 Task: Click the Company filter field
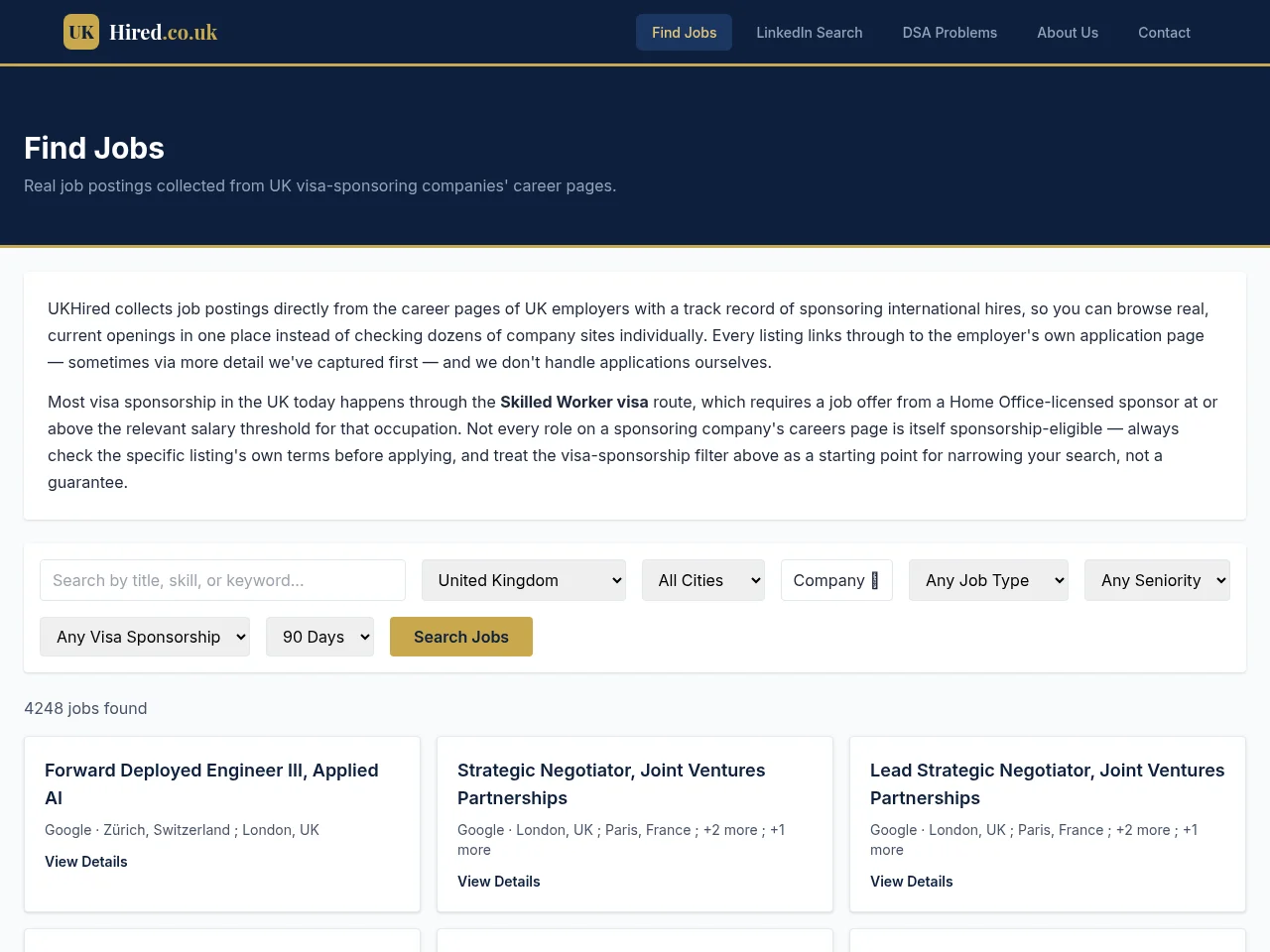point(836,580)
